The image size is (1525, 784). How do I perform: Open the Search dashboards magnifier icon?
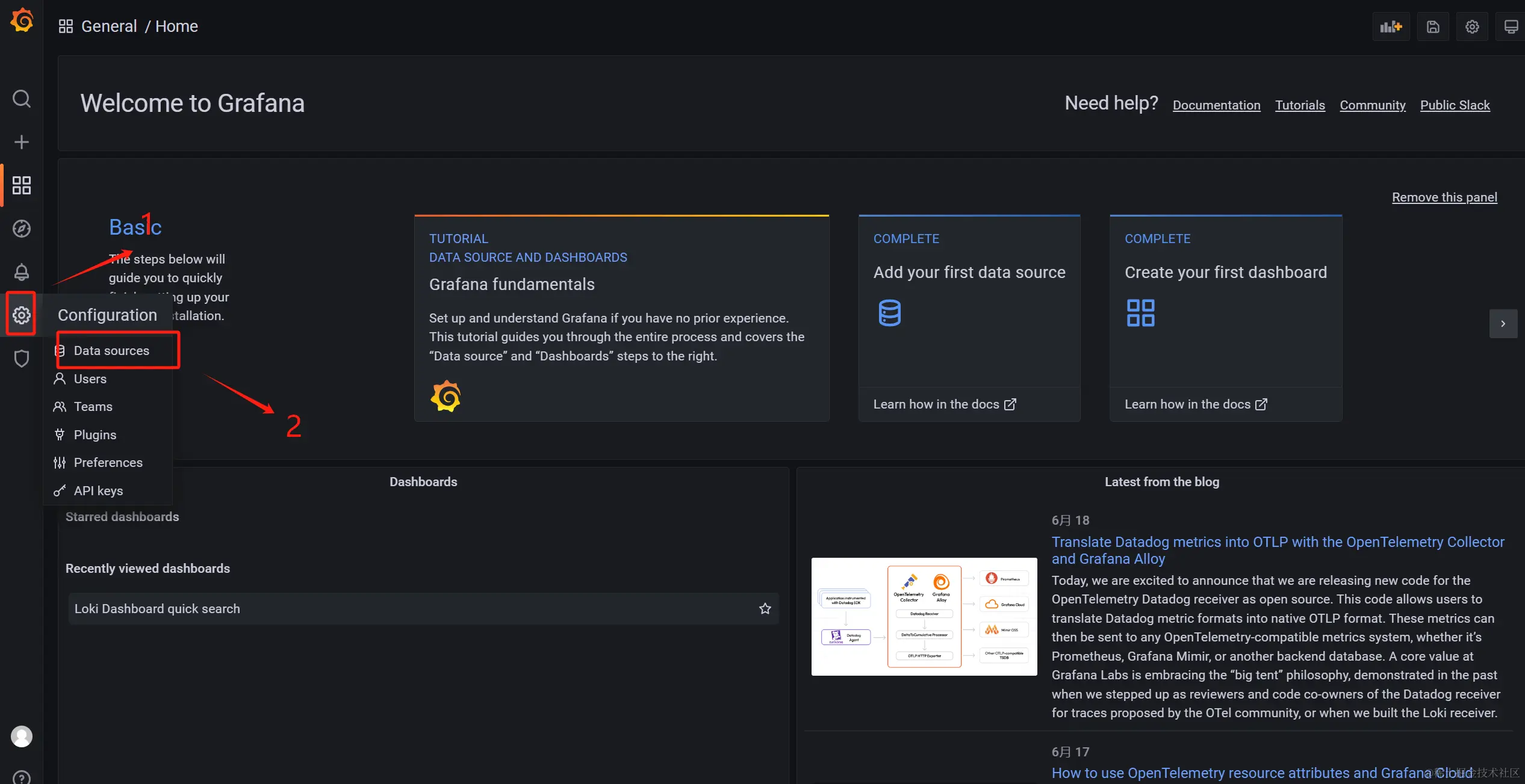[22, 99]
